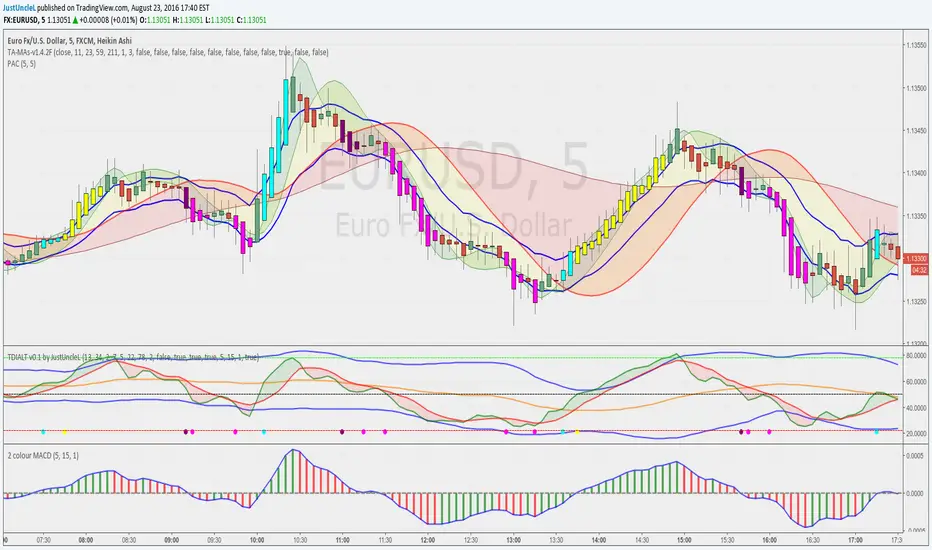Click the 1.13350 price axis label
This screenshot has height=550, width=932.
click(916, 216)
